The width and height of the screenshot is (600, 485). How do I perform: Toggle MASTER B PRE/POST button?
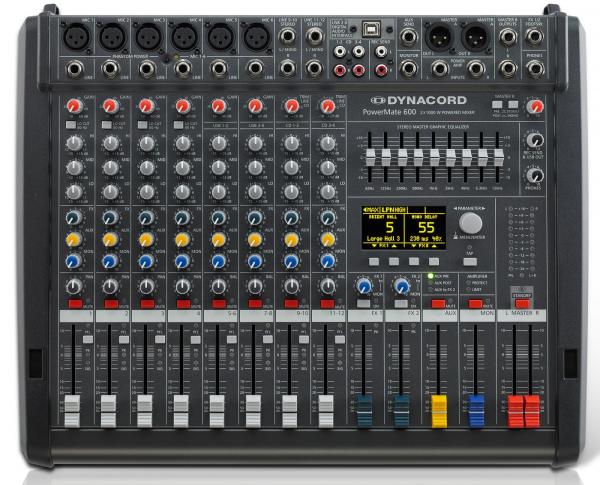(x=497, y=105)
